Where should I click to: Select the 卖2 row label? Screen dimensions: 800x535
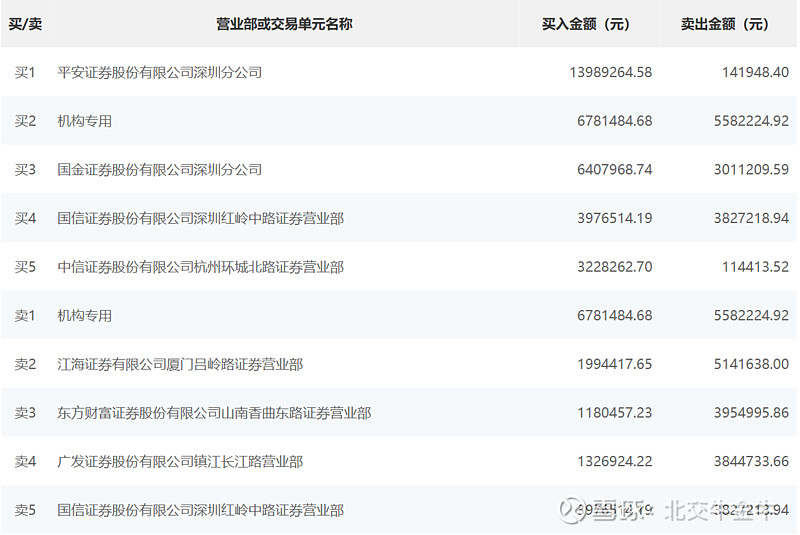click(x=25, y=364)
